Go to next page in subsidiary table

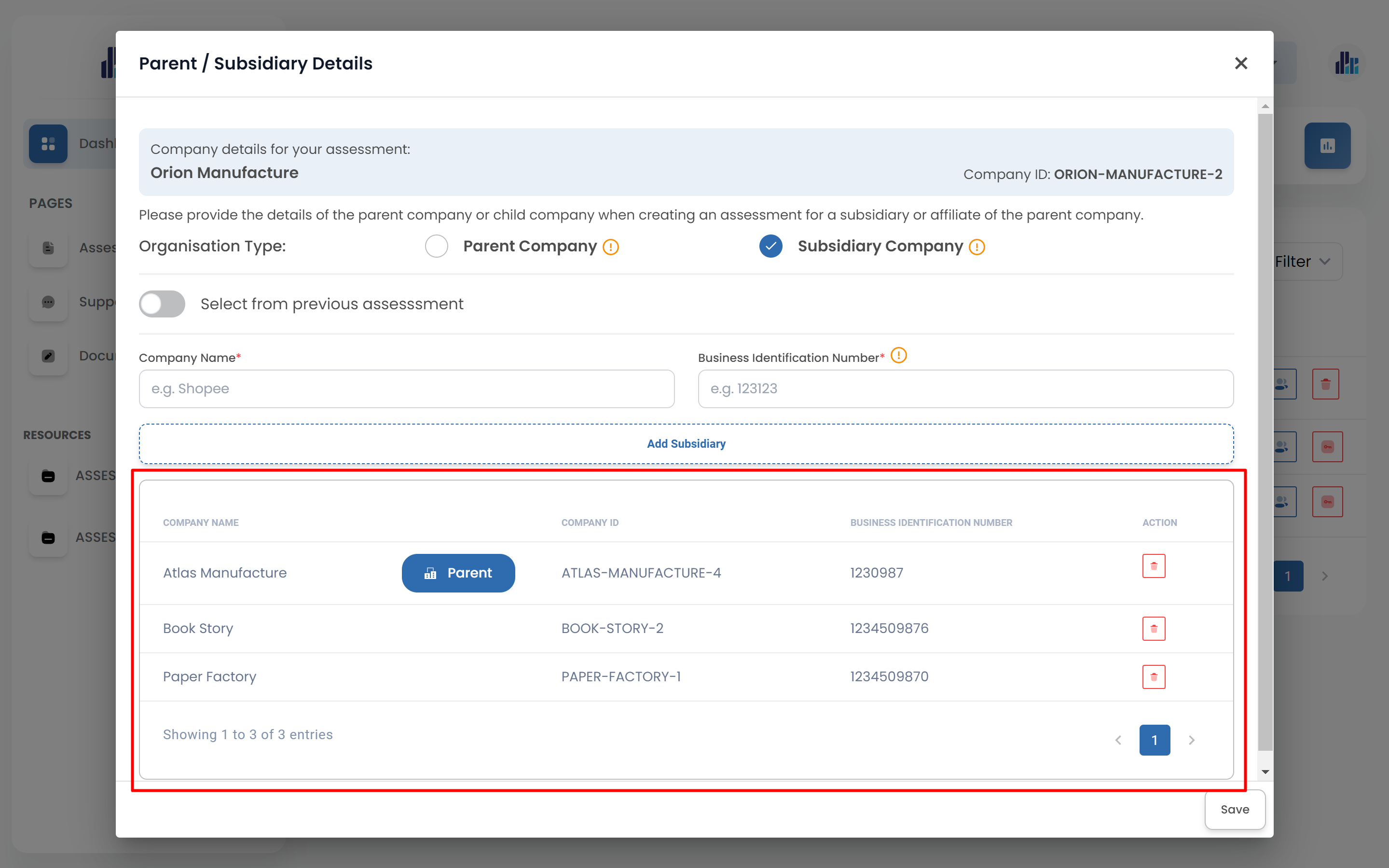pos(1192,740)
